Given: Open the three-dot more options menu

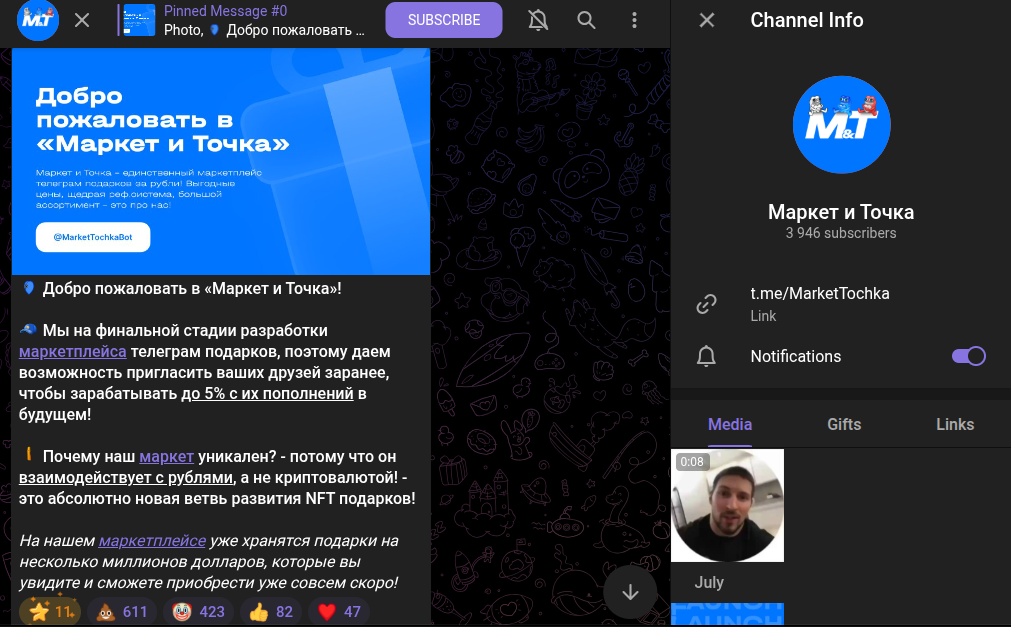Looking at the screenshot, I should tap(635, 20).
